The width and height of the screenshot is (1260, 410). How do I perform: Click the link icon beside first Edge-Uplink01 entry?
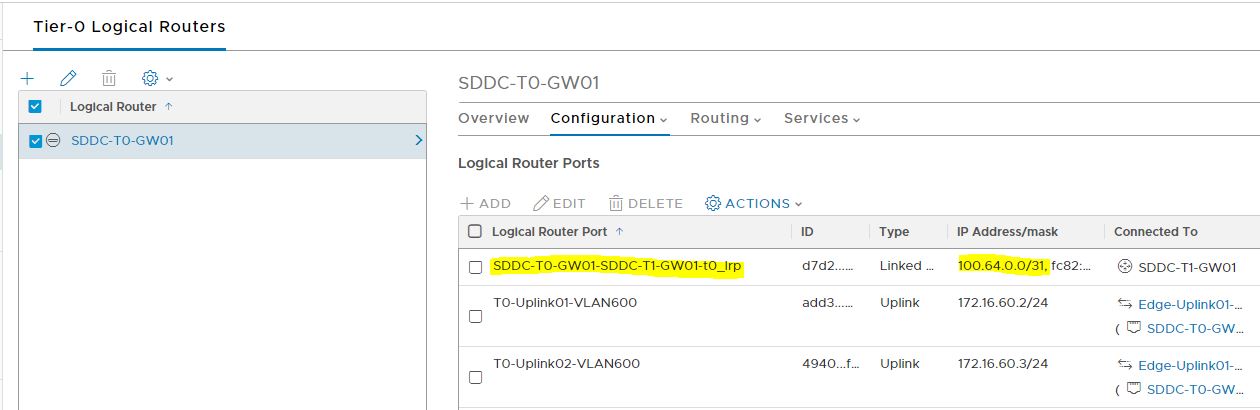(x=1124, y=303)
